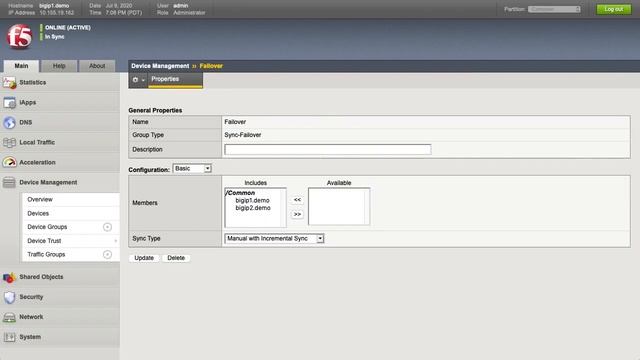Click the Shared Objects icon
Screen dimensions: 640x360
click(9, 277)
